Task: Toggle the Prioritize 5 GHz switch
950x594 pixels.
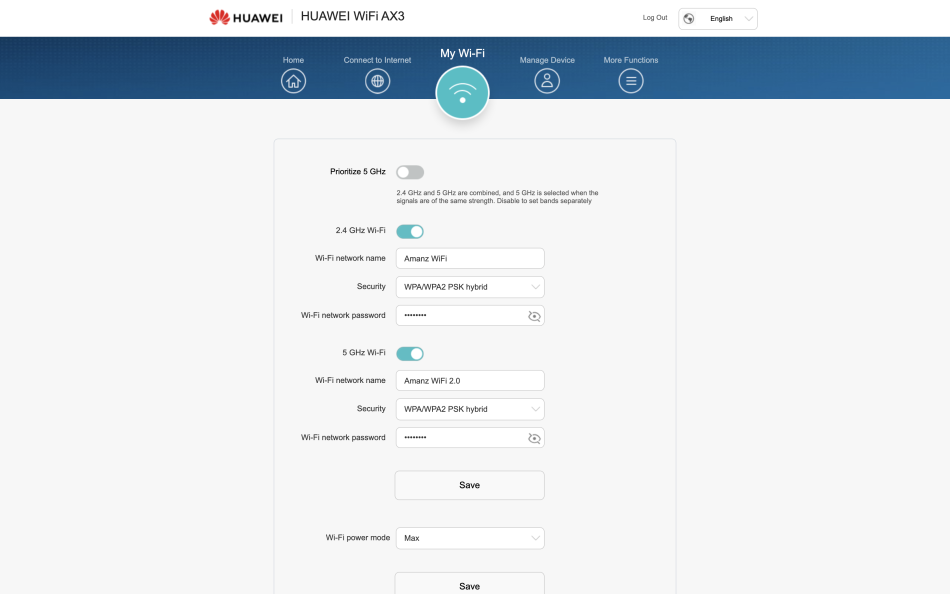Action: 410,172
